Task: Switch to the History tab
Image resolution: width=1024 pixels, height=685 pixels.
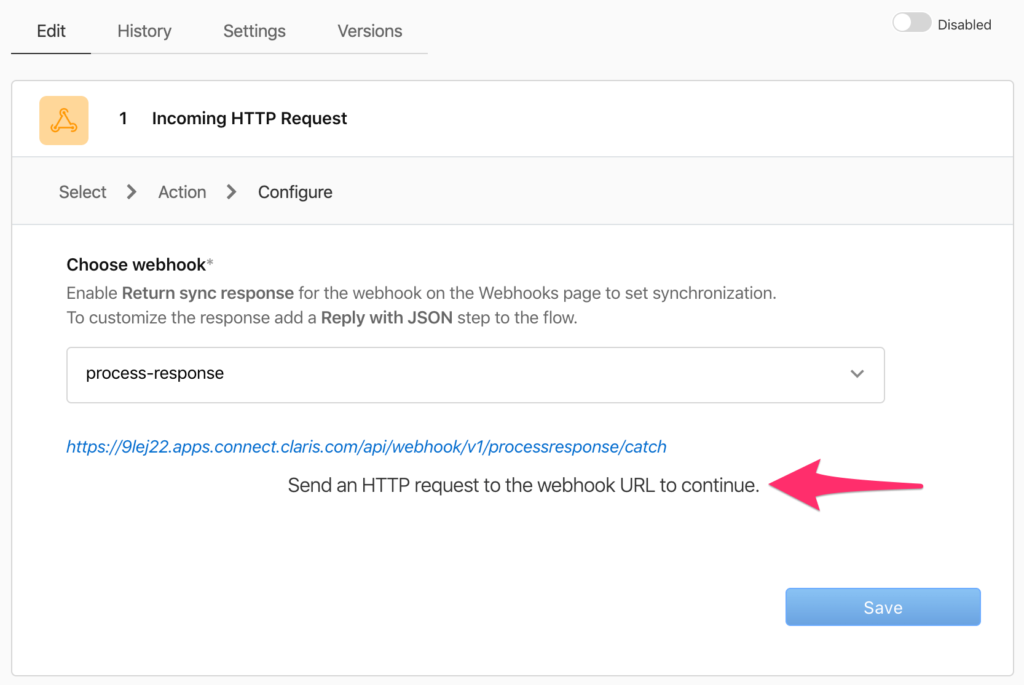Action: 143,31
